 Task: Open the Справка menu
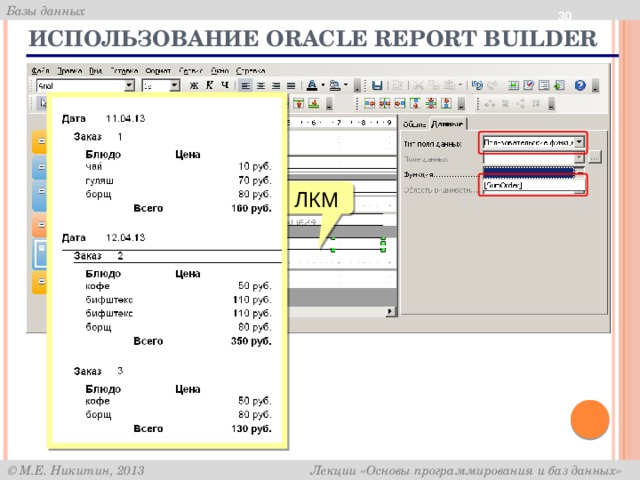coord(251,71)
